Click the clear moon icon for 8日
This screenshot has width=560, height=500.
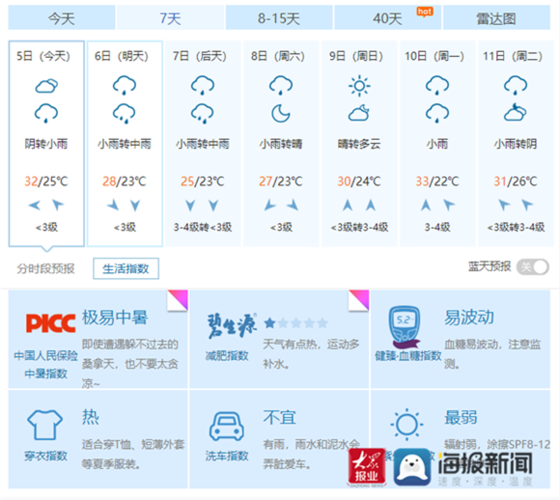tap(281, 113)
